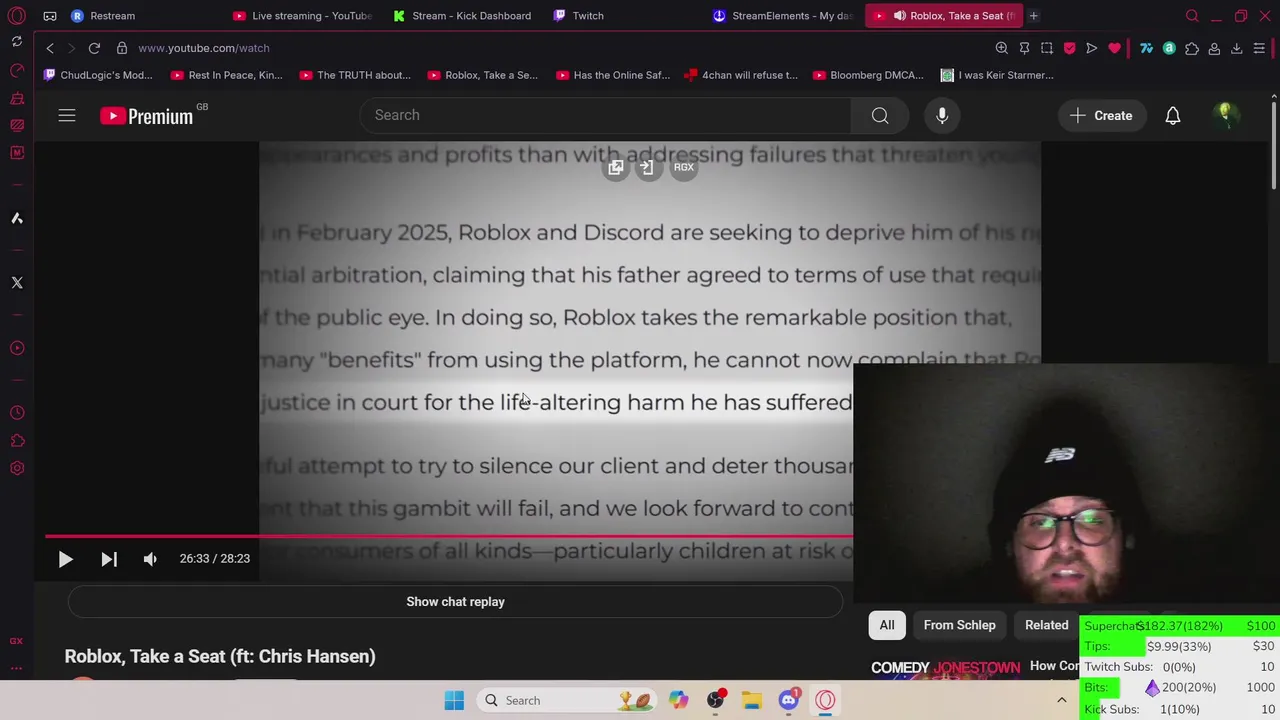
Task: Open ChudLogic's Mod bookmark
Action: point(98,75)
